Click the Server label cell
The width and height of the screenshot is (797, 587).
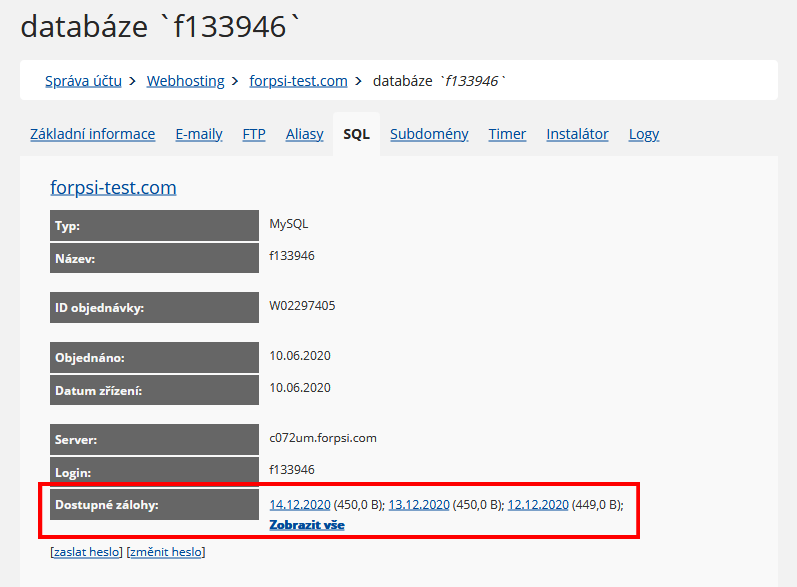click(155, 440)
